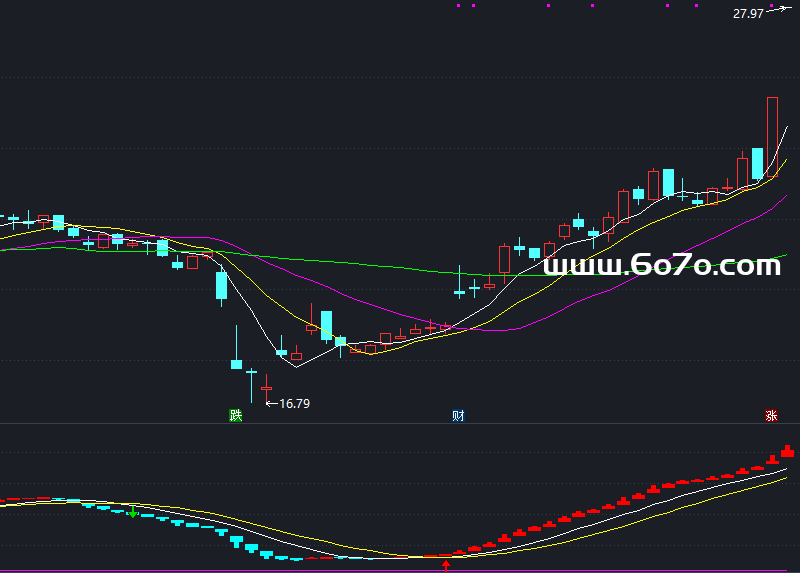Click the divider between price and indicator panels
The width and height of the screenshot is (800, 573).
[400, 423]
